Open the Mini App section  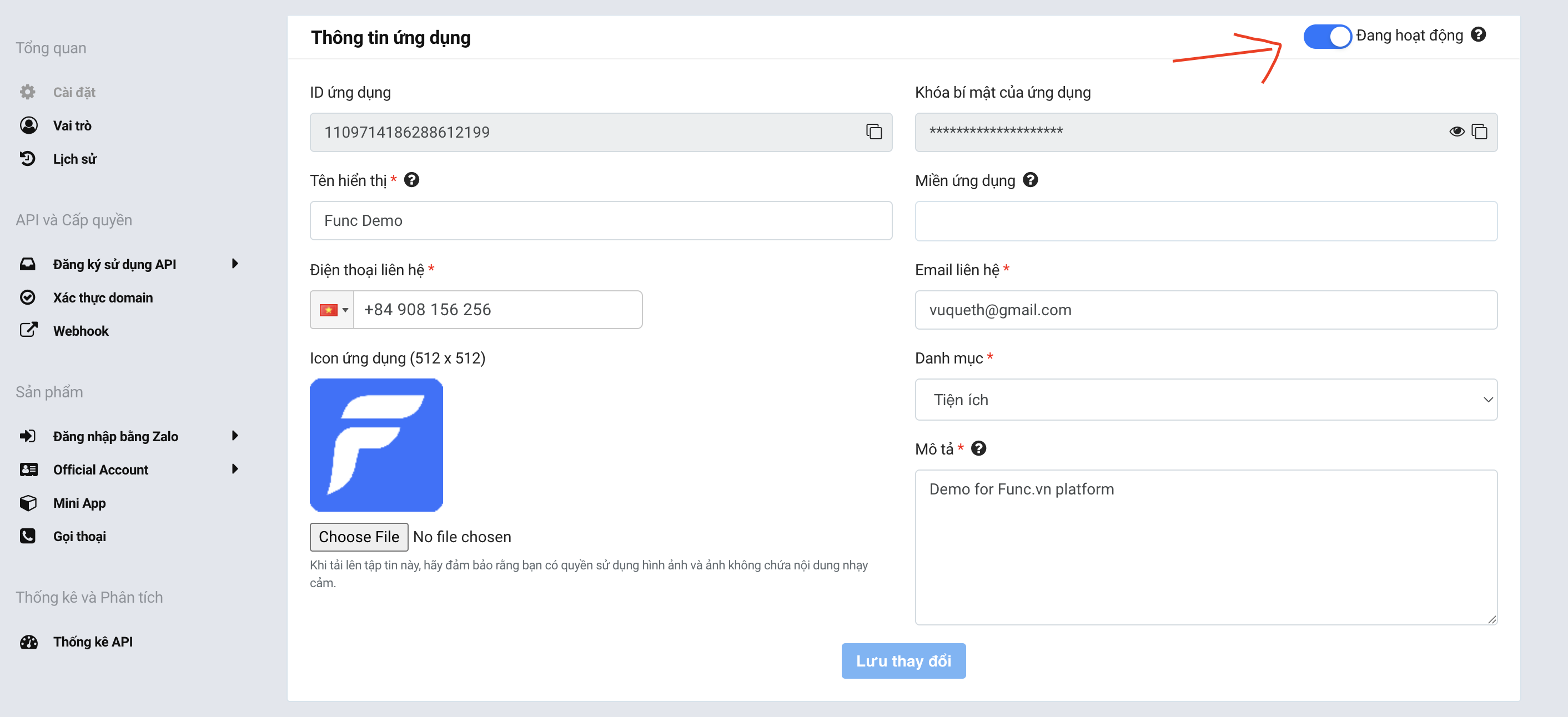coord(79,503)
